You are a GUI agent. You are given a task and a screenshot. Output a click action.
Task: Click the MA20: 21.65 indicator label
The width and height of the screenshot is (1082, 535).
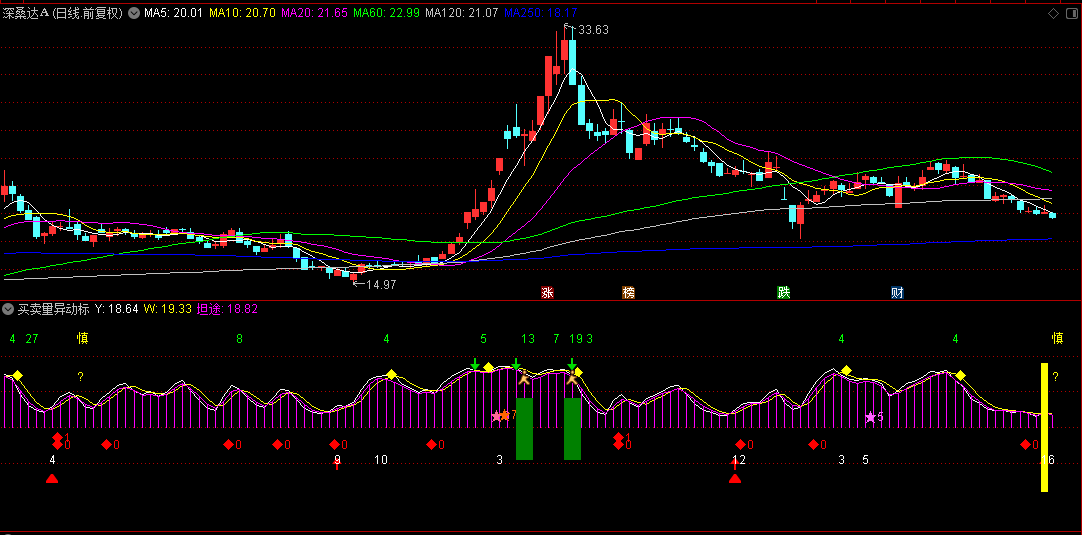click(314, 13)
